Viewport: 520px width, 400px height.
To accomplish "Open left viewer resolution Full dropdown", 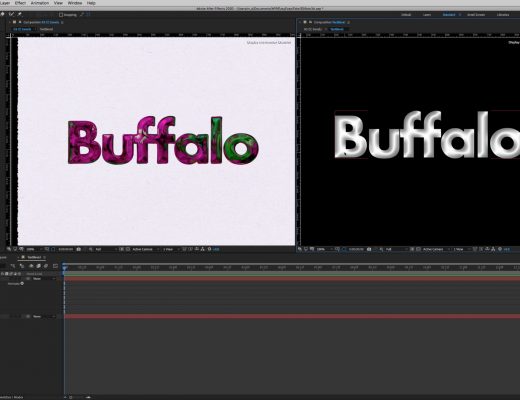I will pos(106,249).
